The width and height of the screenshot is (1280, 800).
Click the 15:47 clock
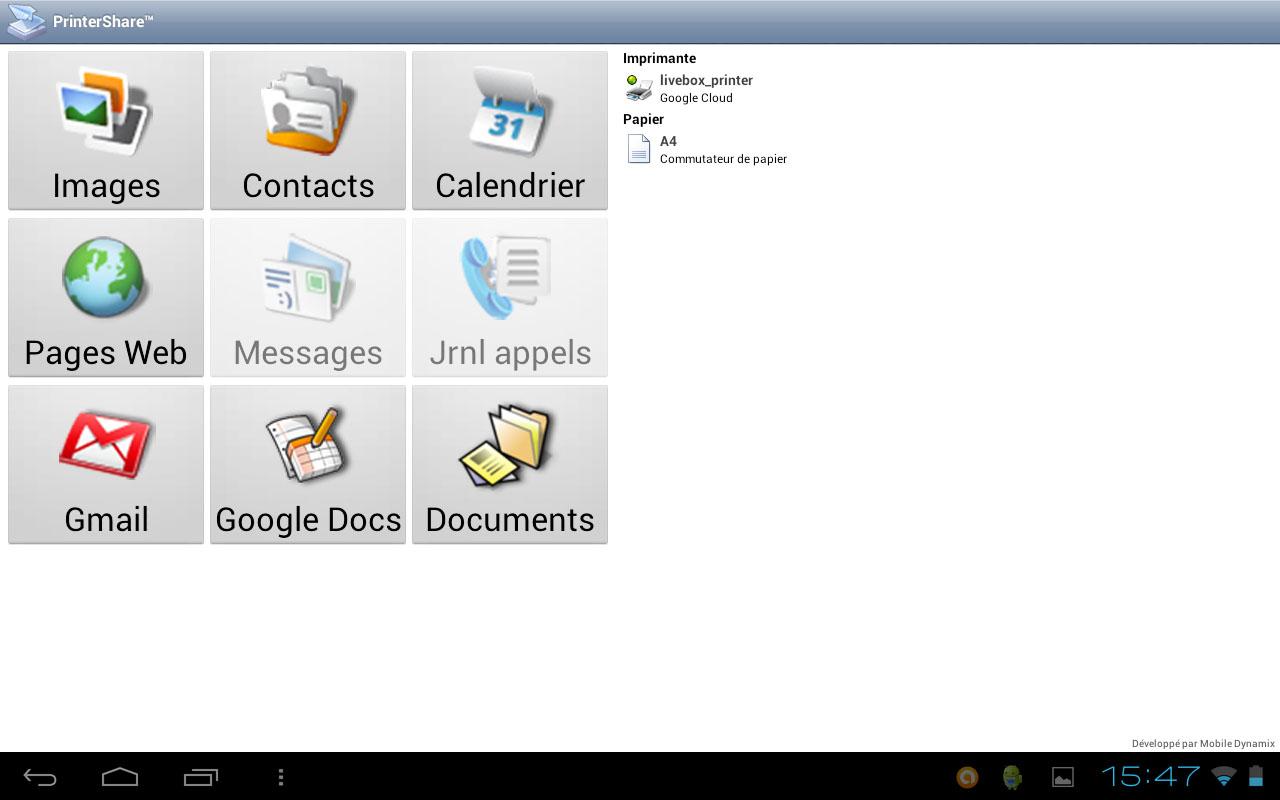coord(1150,776)
